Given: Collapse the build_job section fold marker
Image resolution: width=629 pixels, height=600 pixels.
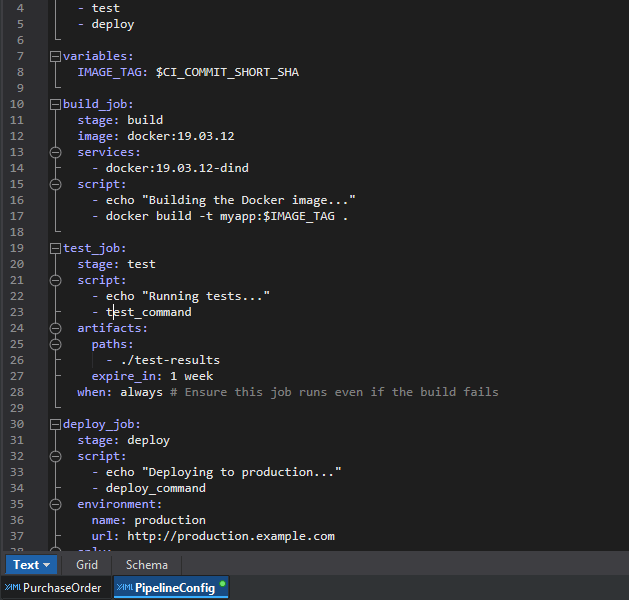Looking at the screenshot, I should tap(55, 104).
